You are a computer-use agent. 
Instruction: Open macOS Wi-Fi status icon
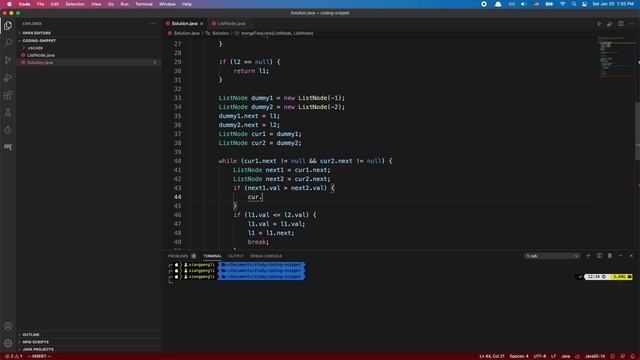[x=562, y=4]
